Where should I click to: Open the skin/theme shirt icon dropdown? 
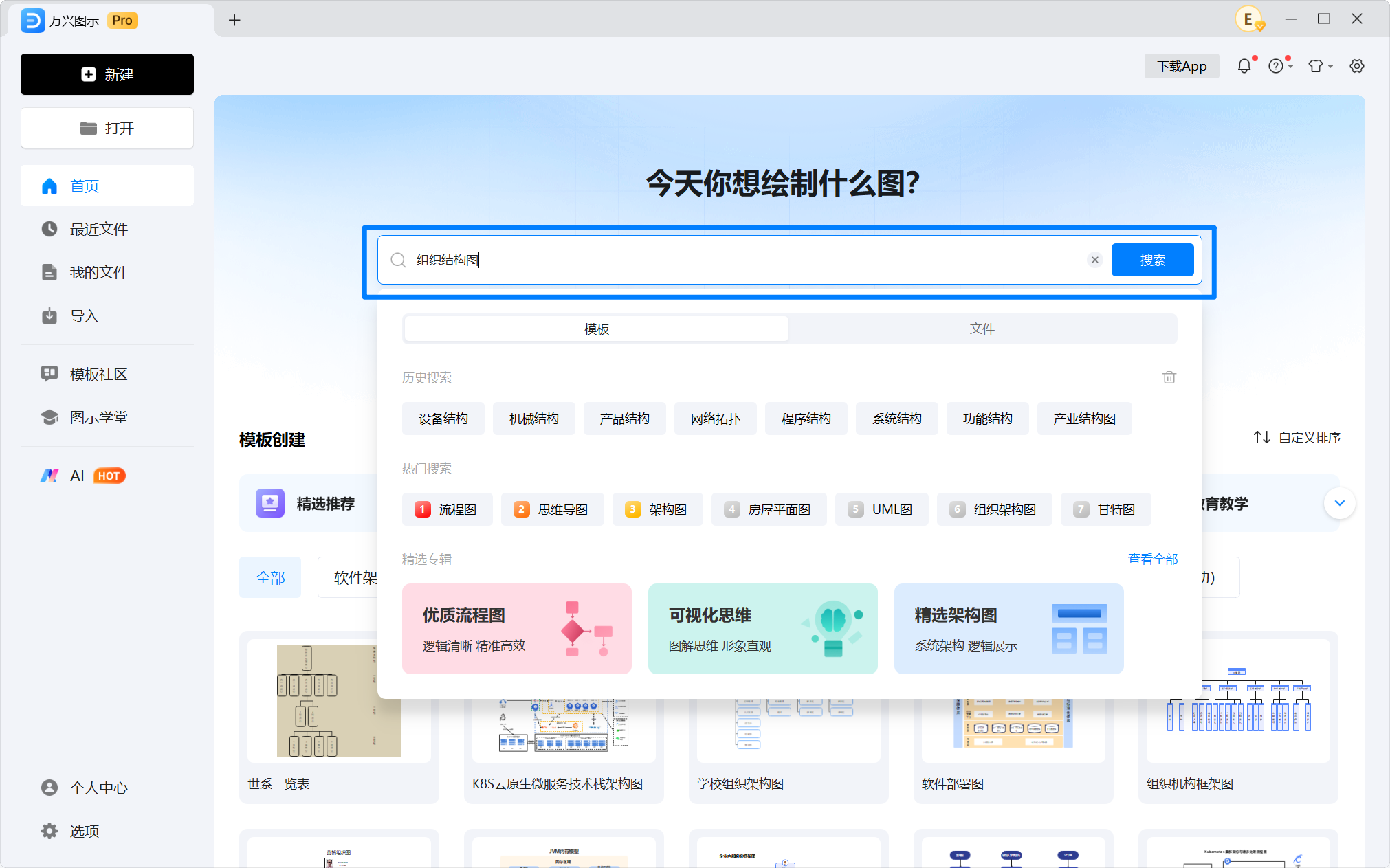click(1320, 66)
